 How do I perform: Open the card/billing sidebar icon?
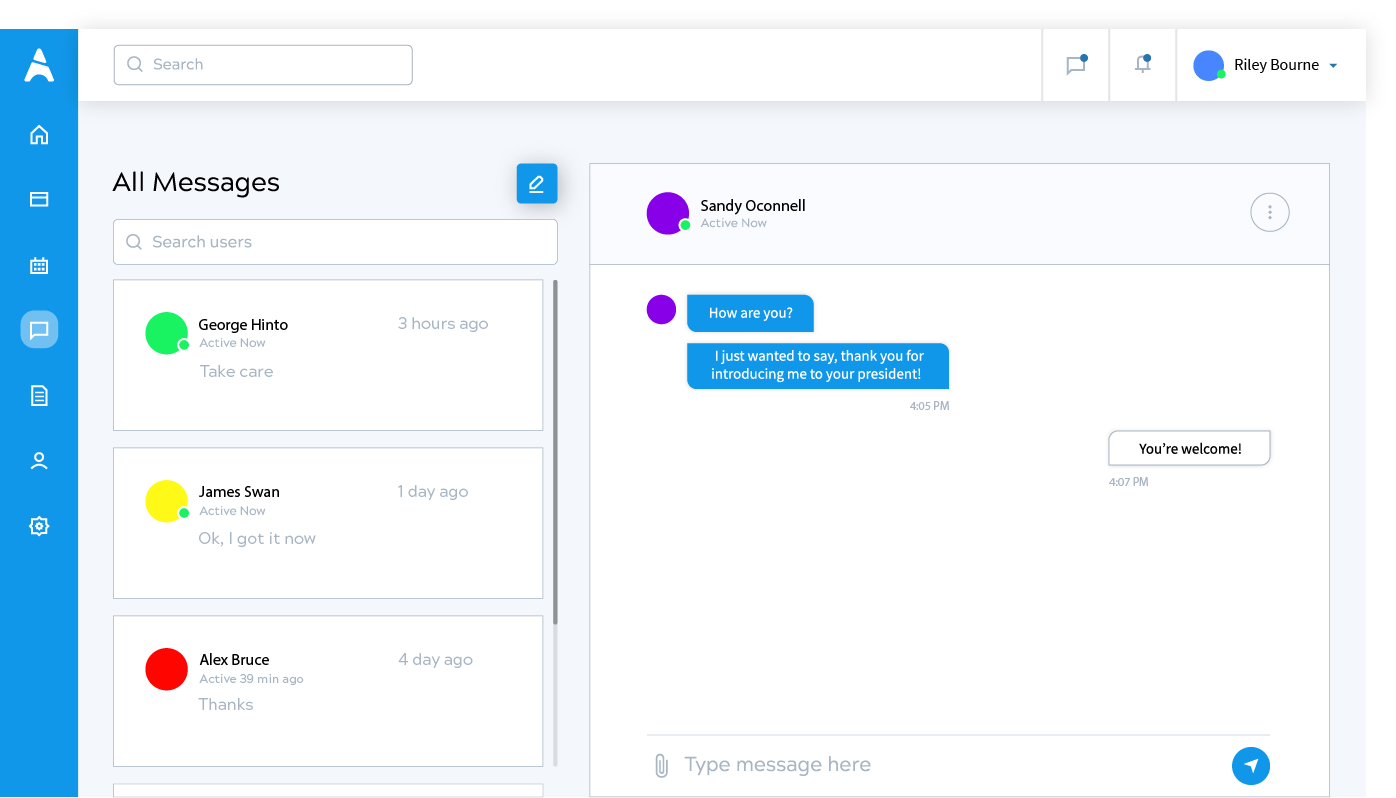pos(39,199)
